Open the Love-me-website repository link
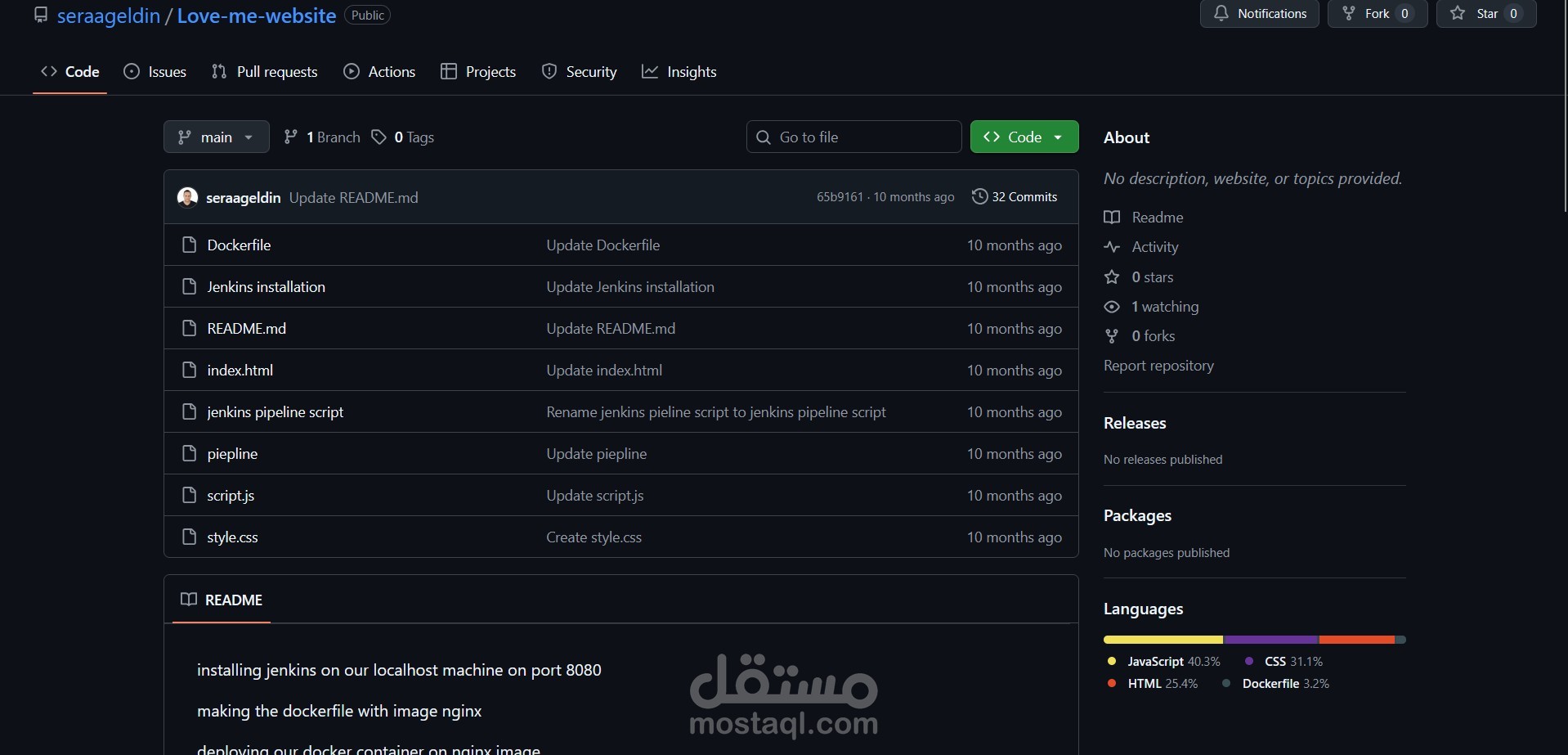Screen dimensions: 1568x755 (257, 16)
